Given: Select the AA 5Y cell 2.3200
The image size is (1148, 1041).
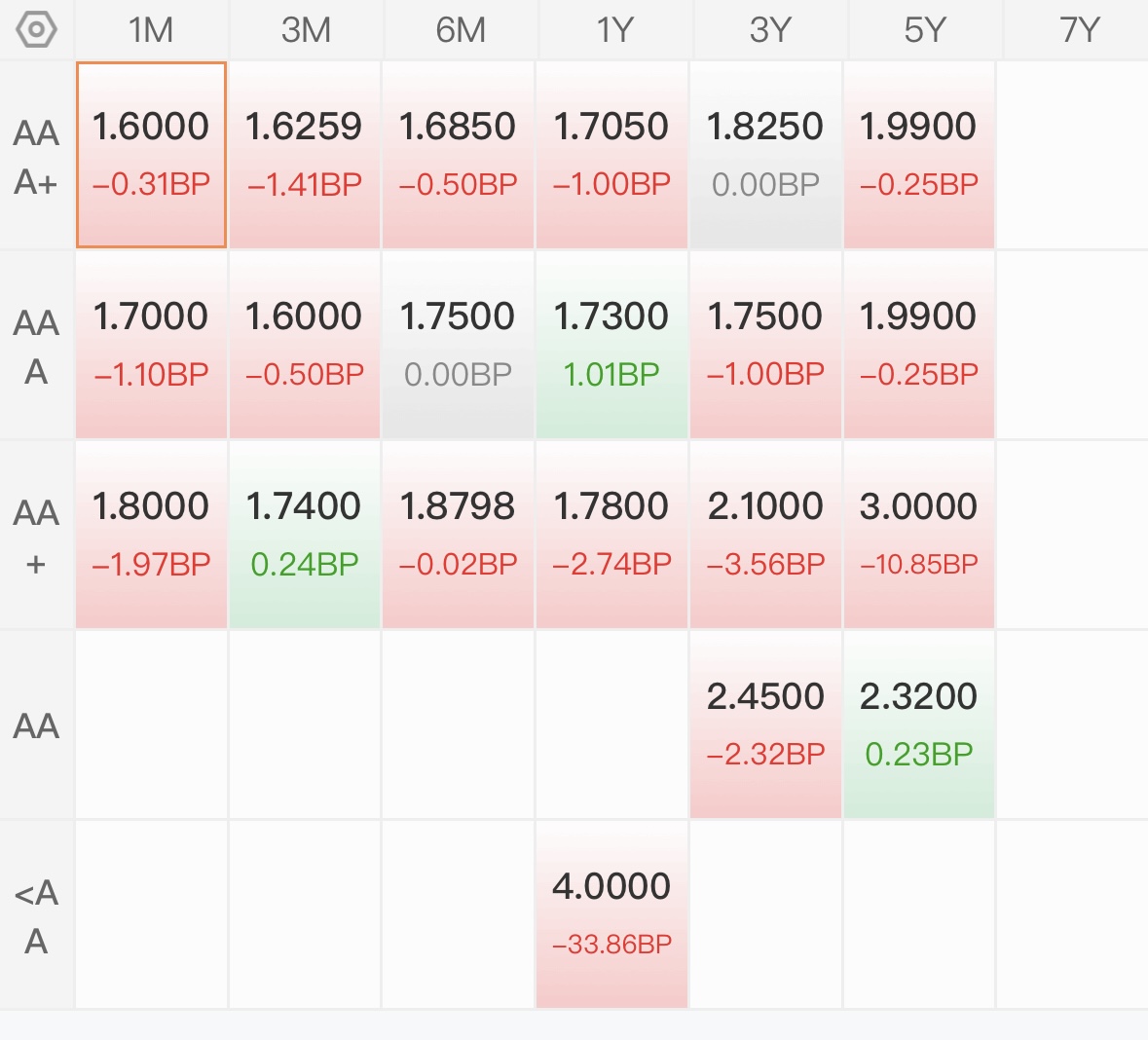Looking at the screenshot, I should tap(919, 725).
